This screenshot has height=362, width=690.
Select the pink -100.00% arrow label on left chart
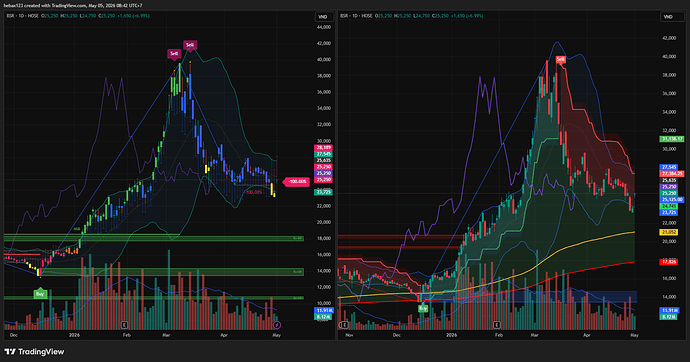tap(296, 181)
